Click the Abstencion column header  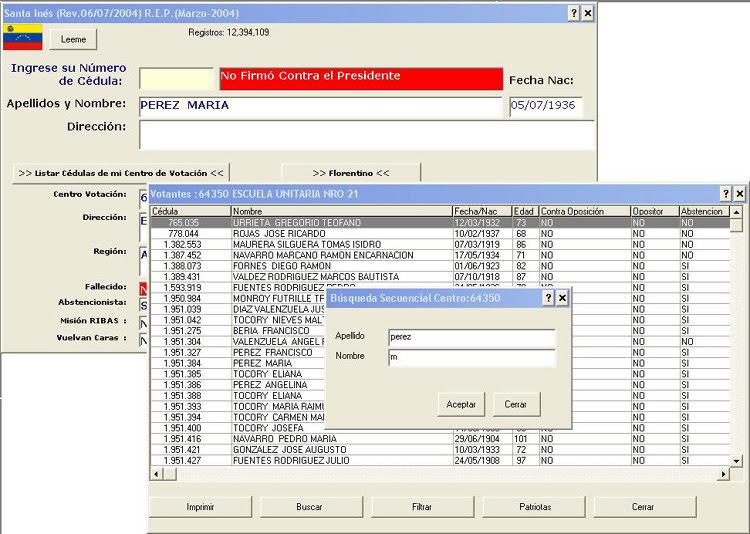(704, 211)
